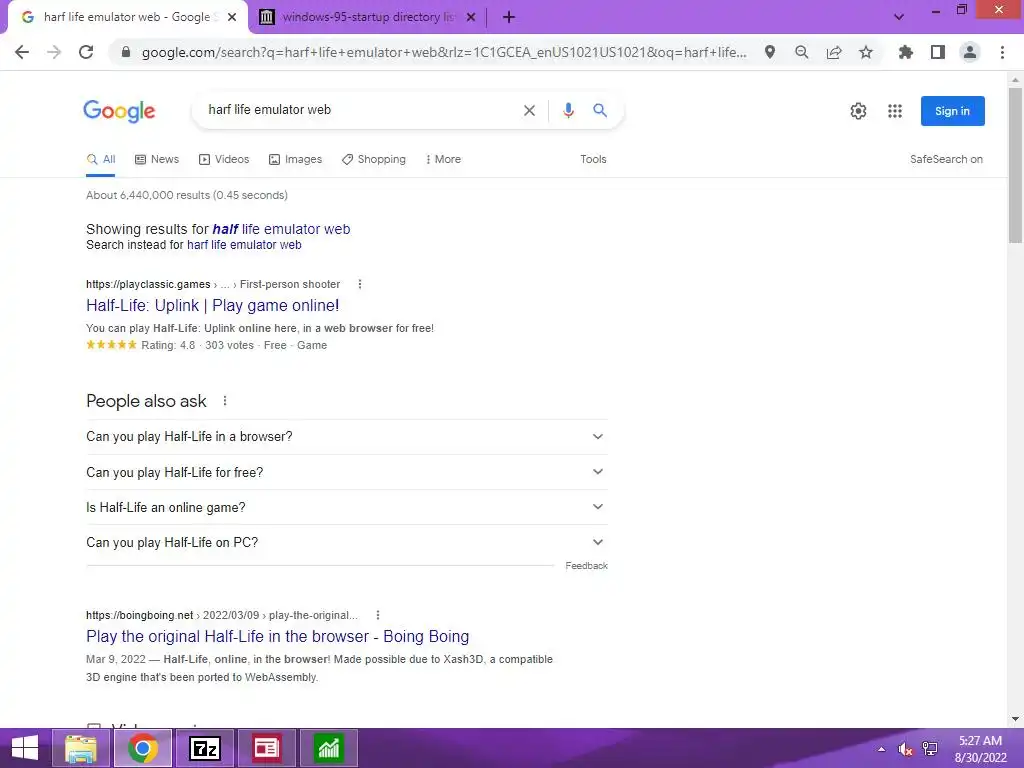1024x768 pixels.
Task: Open People also ask options menu
Action: click(225, 401)
